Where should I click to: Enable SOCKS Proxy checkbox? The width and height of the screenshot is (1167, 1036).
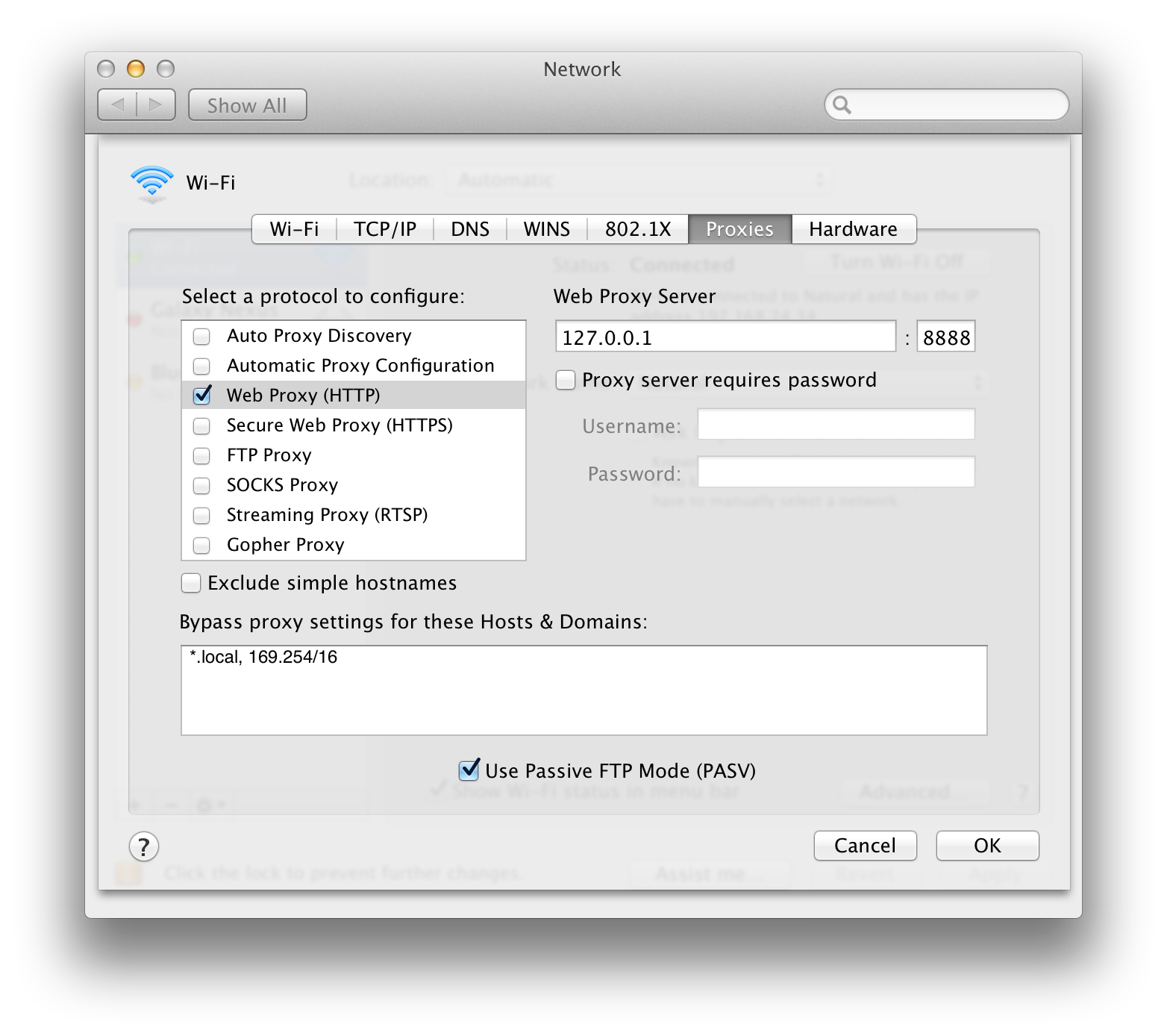point(201,486)
